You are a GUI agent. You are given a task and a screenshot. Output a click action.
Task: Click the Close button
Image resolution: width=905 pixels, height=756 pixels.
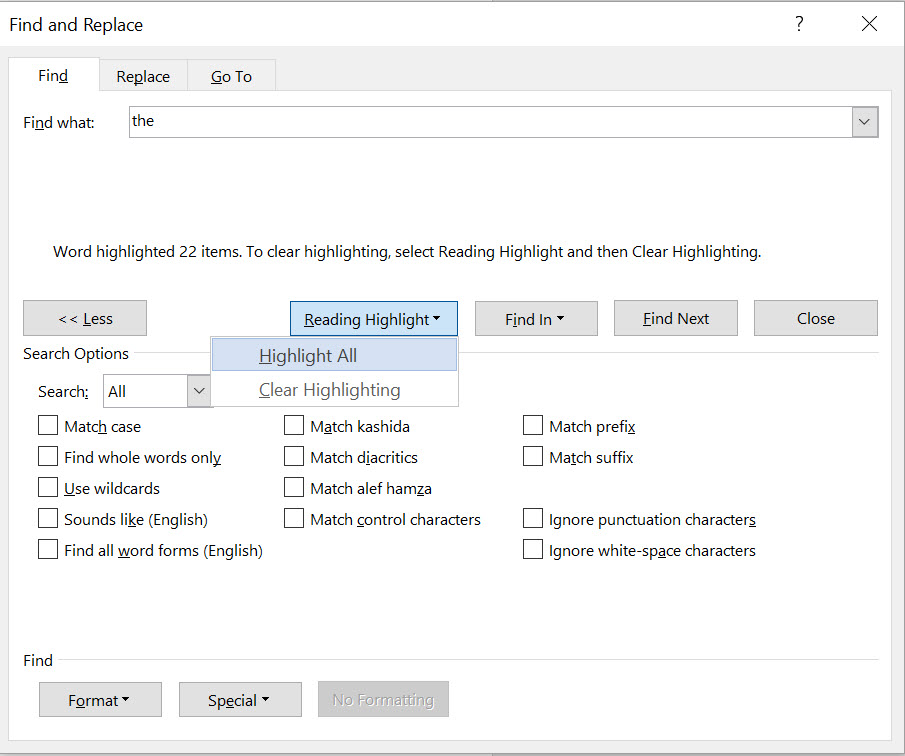(x=816, y=318)
